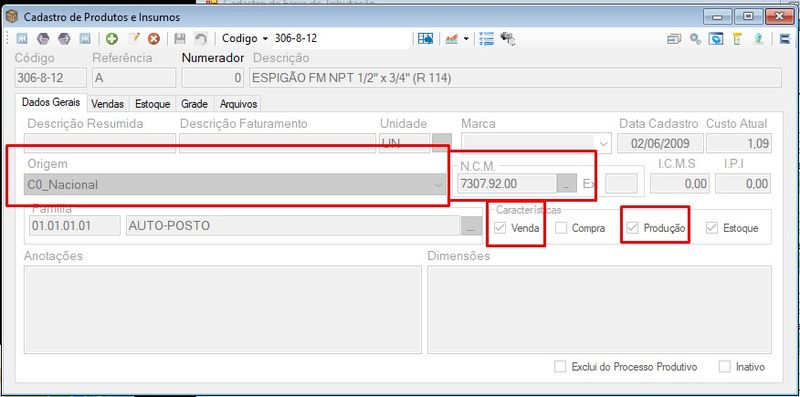Delete record with red X icon
This screenshot has width=800, height=397.
[154, 39]
